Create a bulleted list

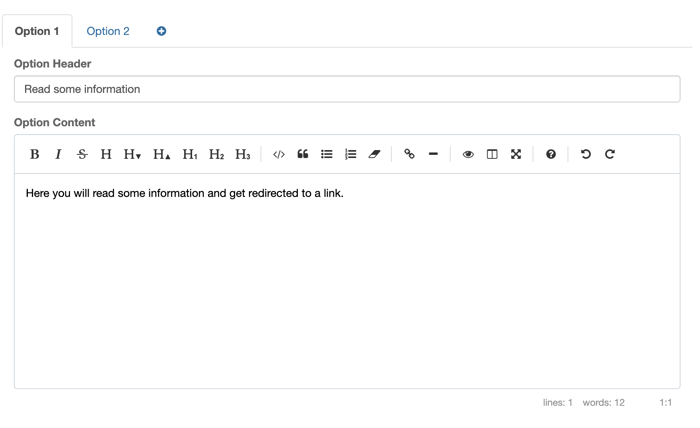pyautogui.click(x=327, y=154)
